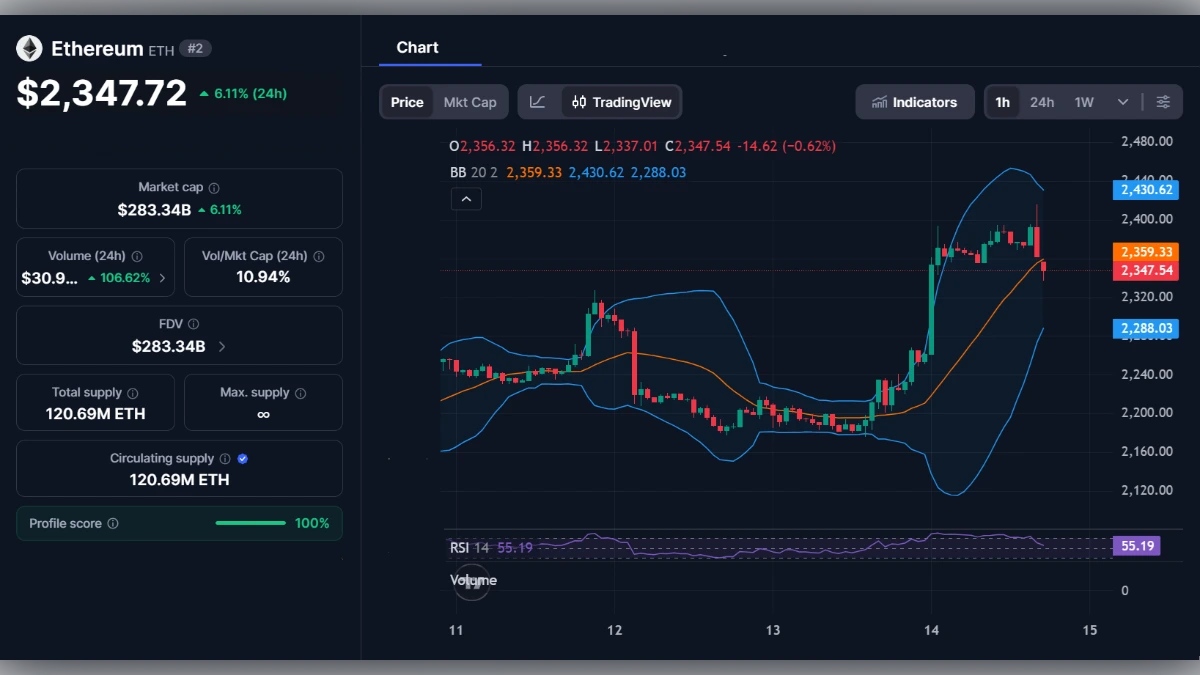Image resolution: width=1200 pixels, height=675 pixels.
Task: Click the Market cap info icon
Action: 214,187
